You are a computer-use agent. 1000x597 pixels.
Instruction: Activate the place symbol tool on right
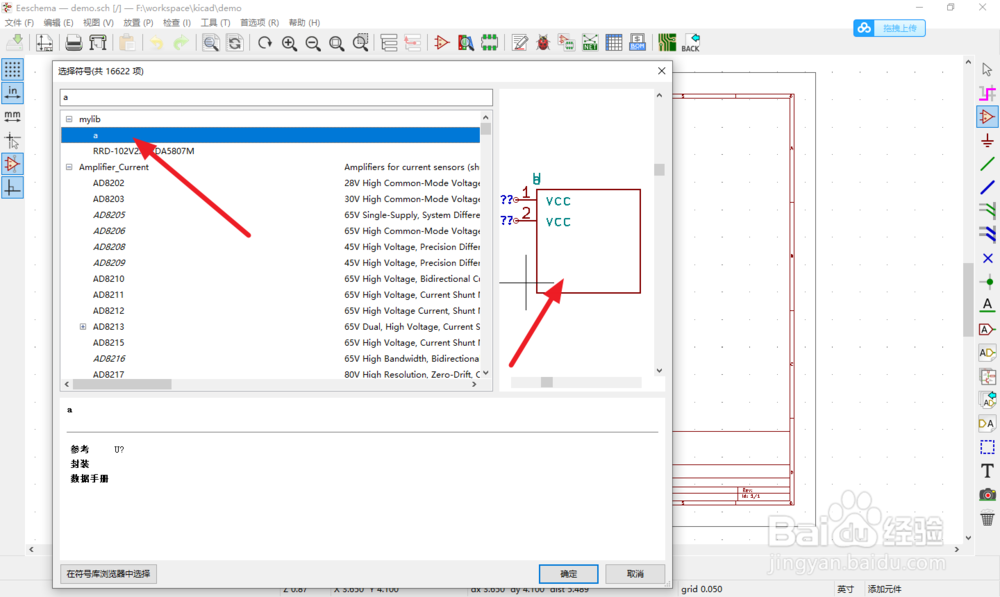pos(987,117)
